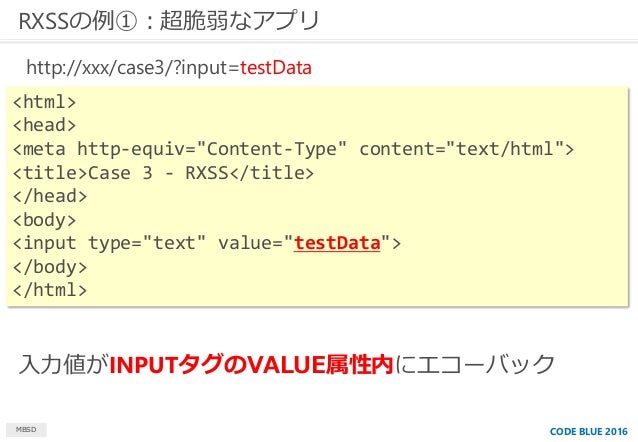Click the CODE BLUE 2016 footer label

(x=589, y=432)
